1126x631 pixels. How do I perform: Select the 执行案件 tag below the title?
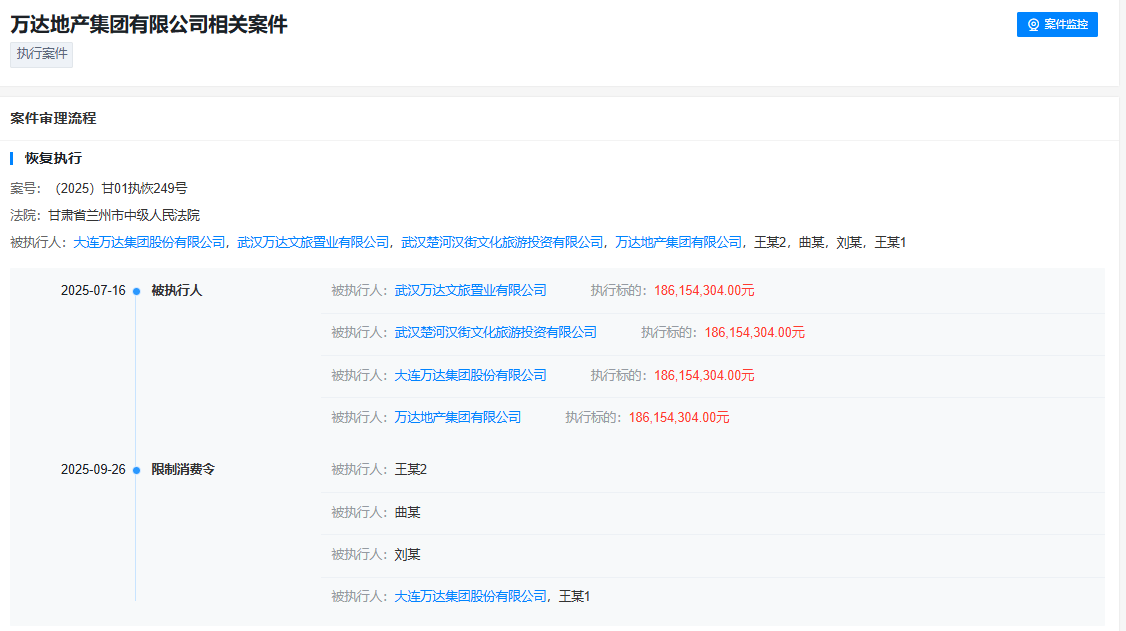point(42,54)
